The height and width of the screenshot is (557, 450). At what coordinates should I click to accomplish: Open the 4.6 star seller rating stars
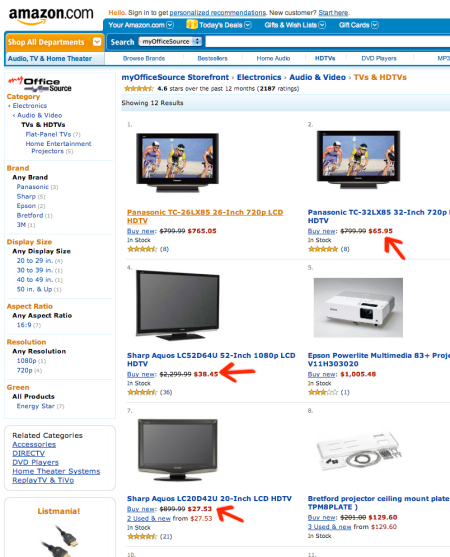coord(138,88)
